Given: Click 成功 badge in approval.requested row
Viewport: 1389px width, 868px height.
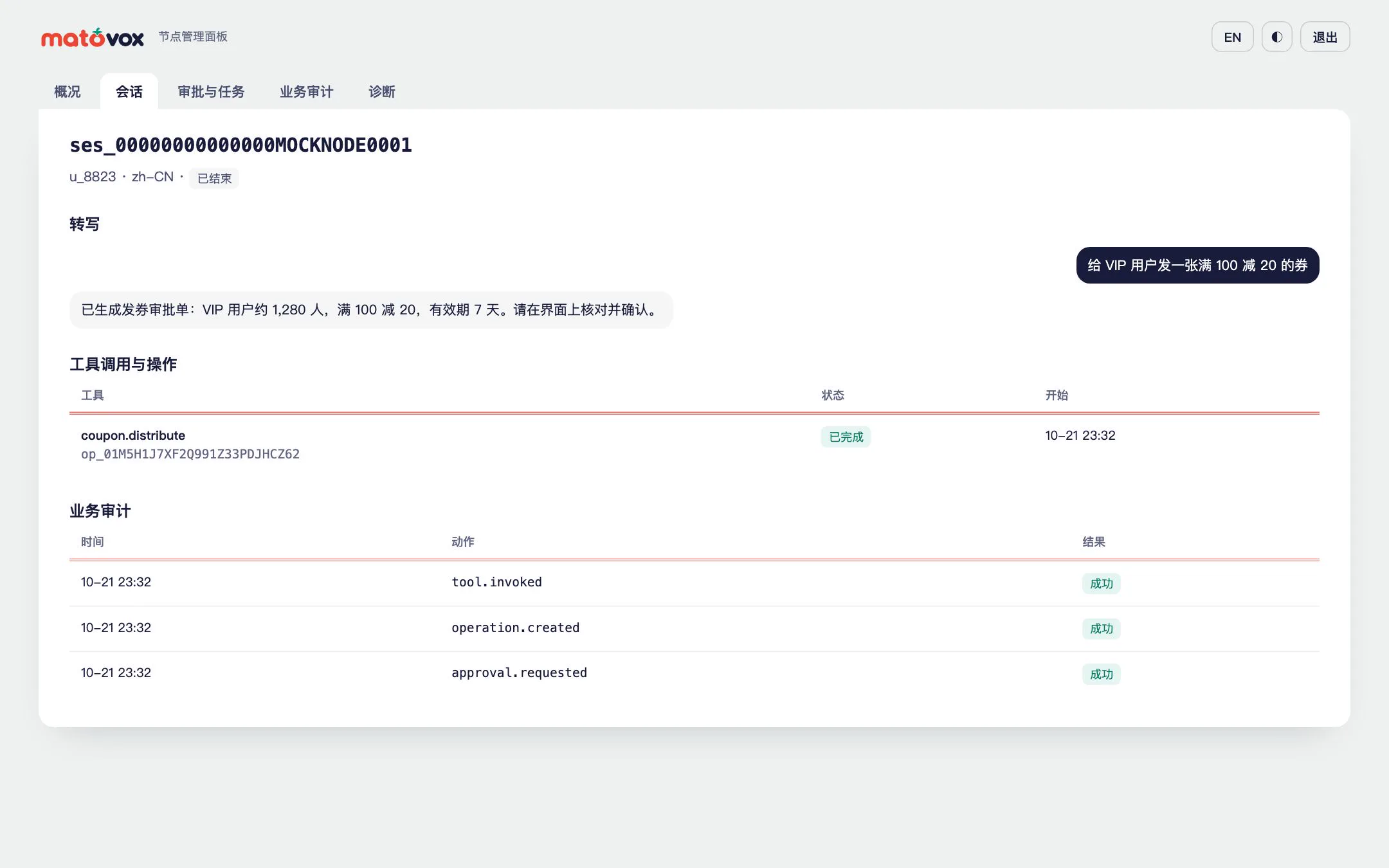Looking at the screenshot, I should (1101, 674).
